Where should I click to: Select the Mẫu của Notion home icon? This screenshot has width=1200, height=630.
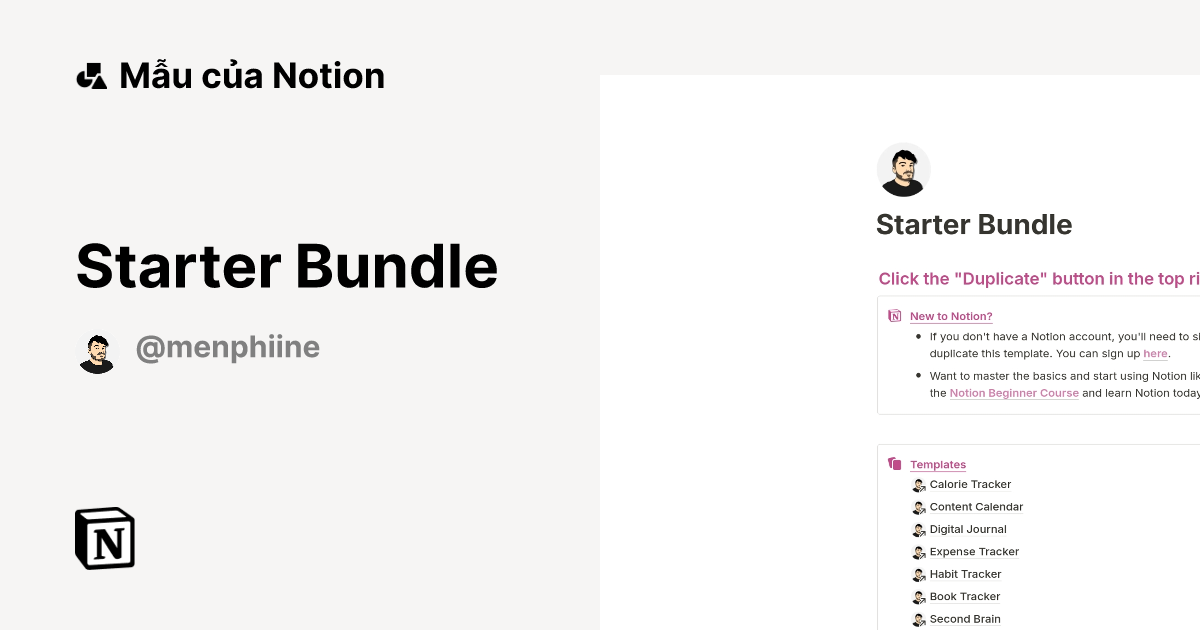tap(91, 74)
